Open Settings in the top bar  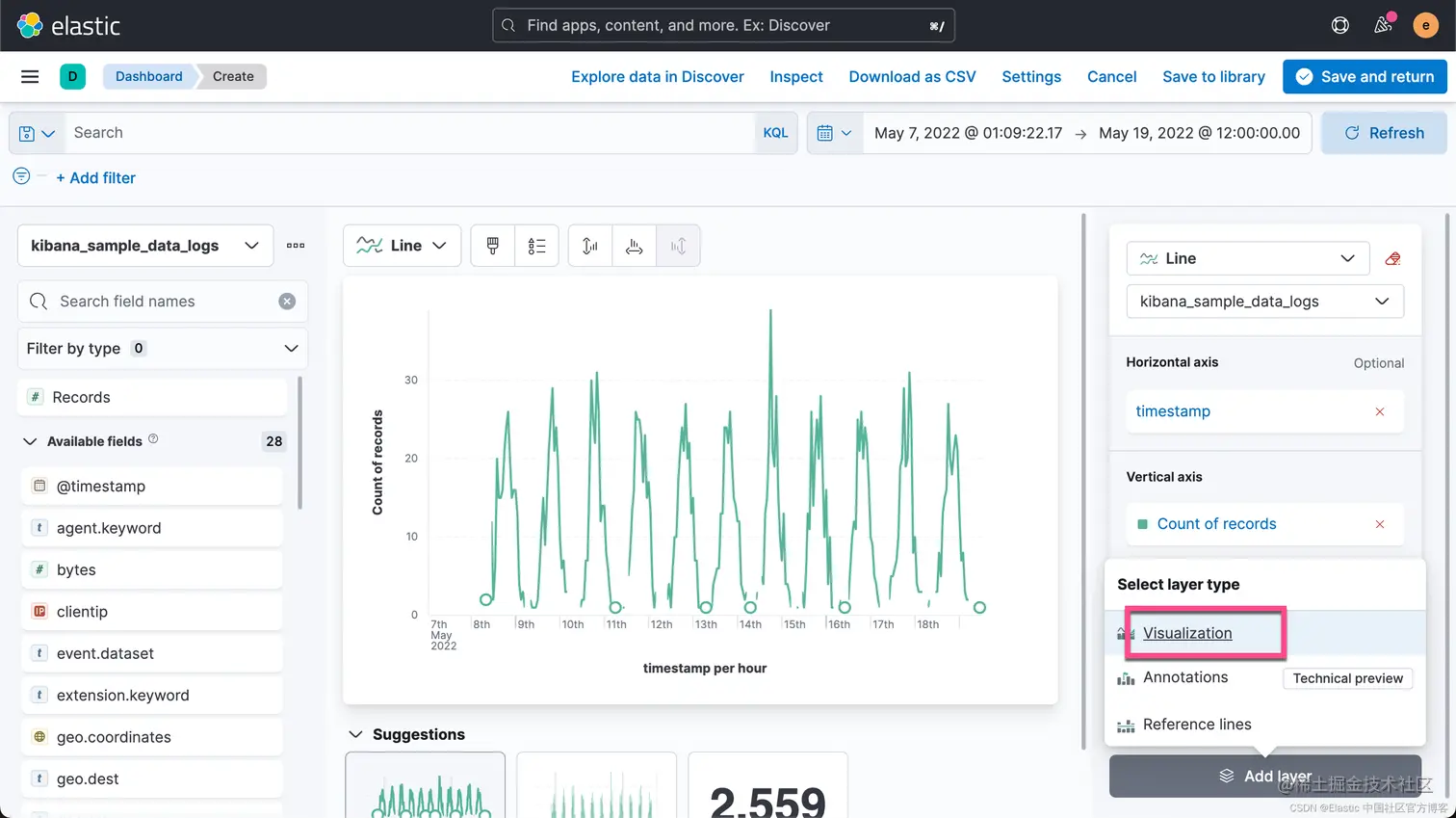(1031, 76)
